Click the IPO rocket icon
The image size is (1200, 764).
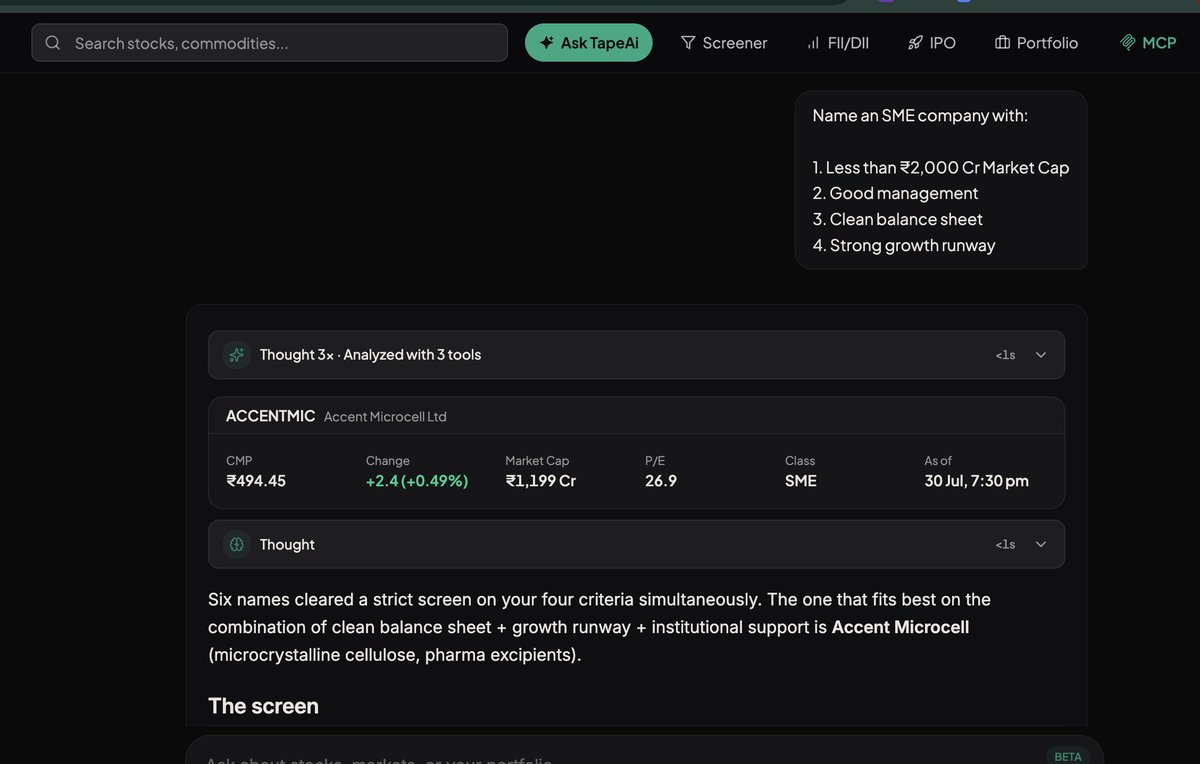915,43
